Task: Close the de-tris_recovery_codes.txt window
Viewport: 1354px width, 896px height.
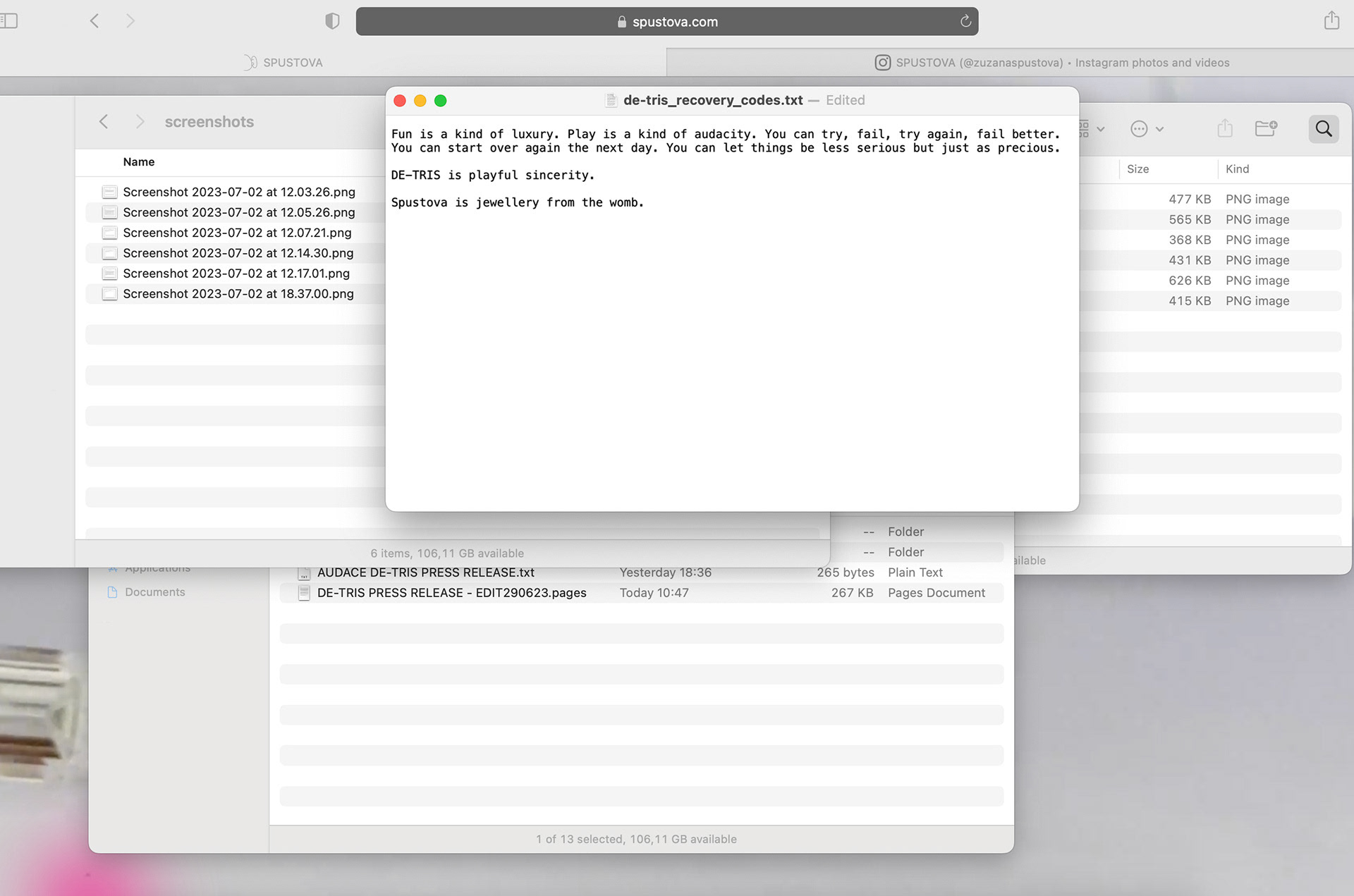Action: [x=400, y=101]
